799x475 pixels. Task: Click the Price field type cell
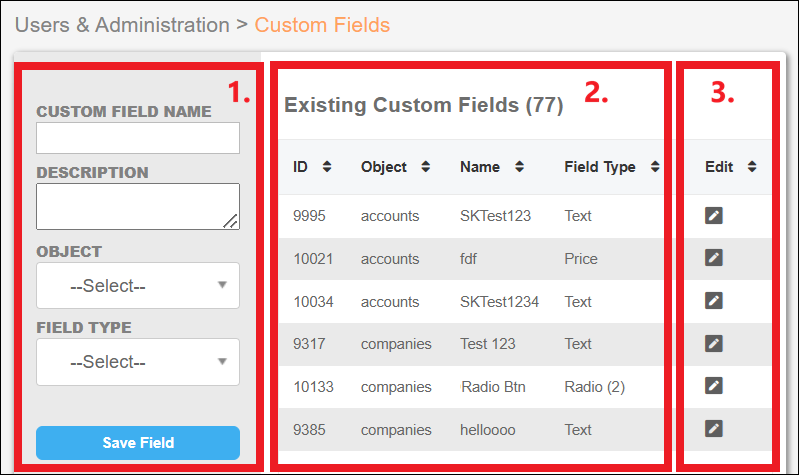point(581,259)
